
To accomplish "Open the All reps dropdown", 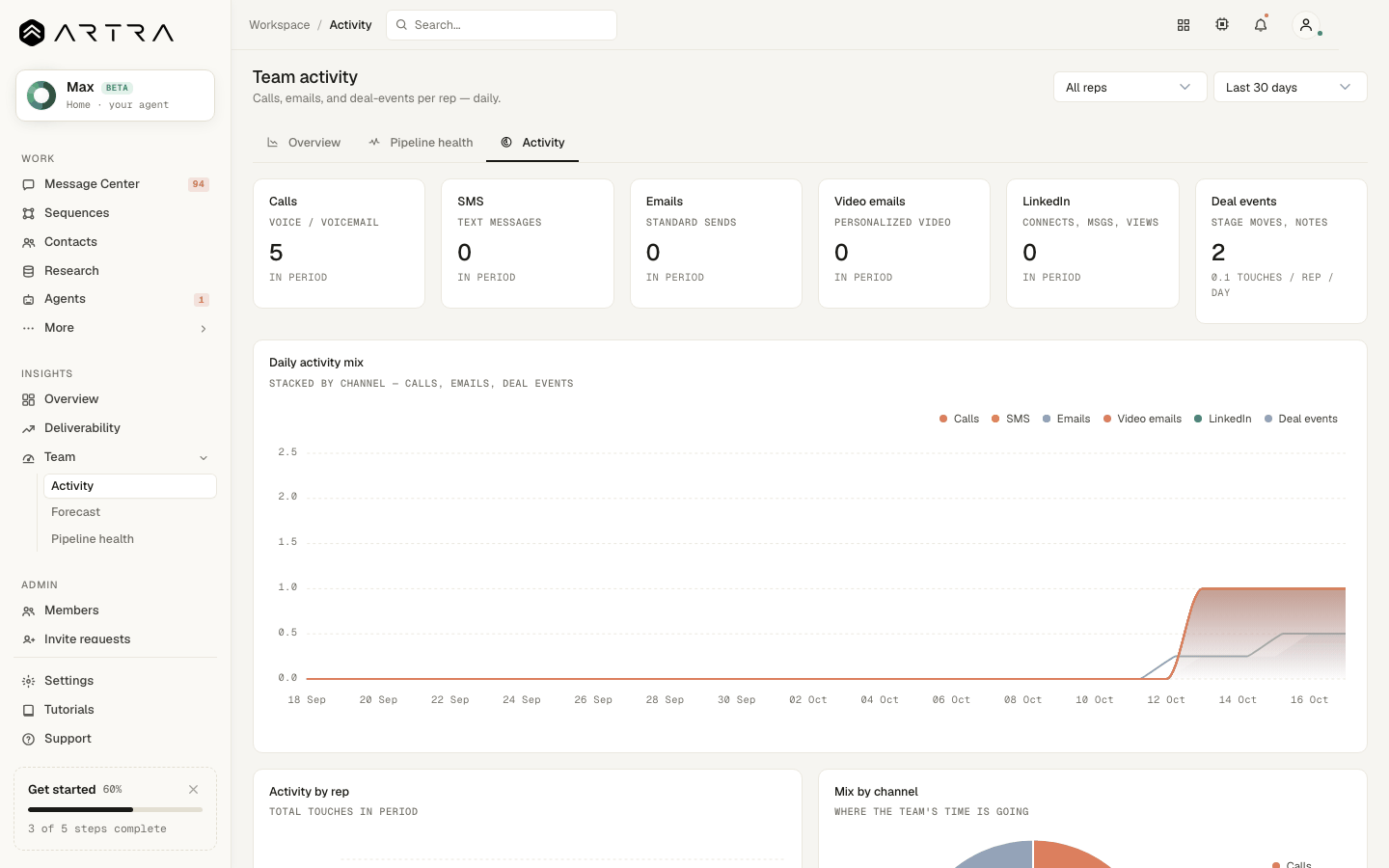I will 1130,87.
